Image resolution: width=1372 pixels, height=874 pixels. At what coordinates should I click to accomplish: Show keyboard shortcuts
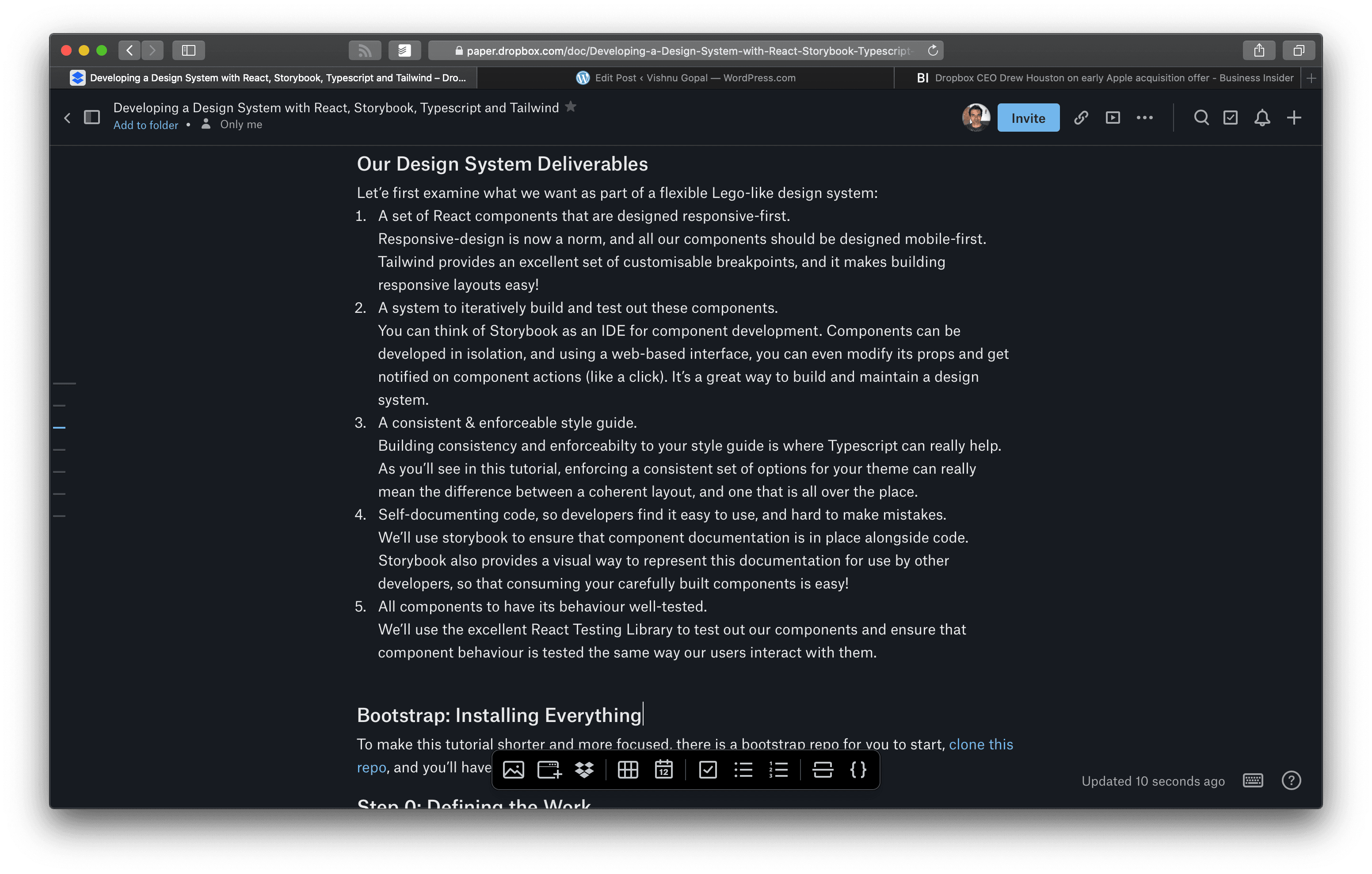(1252, 781)
